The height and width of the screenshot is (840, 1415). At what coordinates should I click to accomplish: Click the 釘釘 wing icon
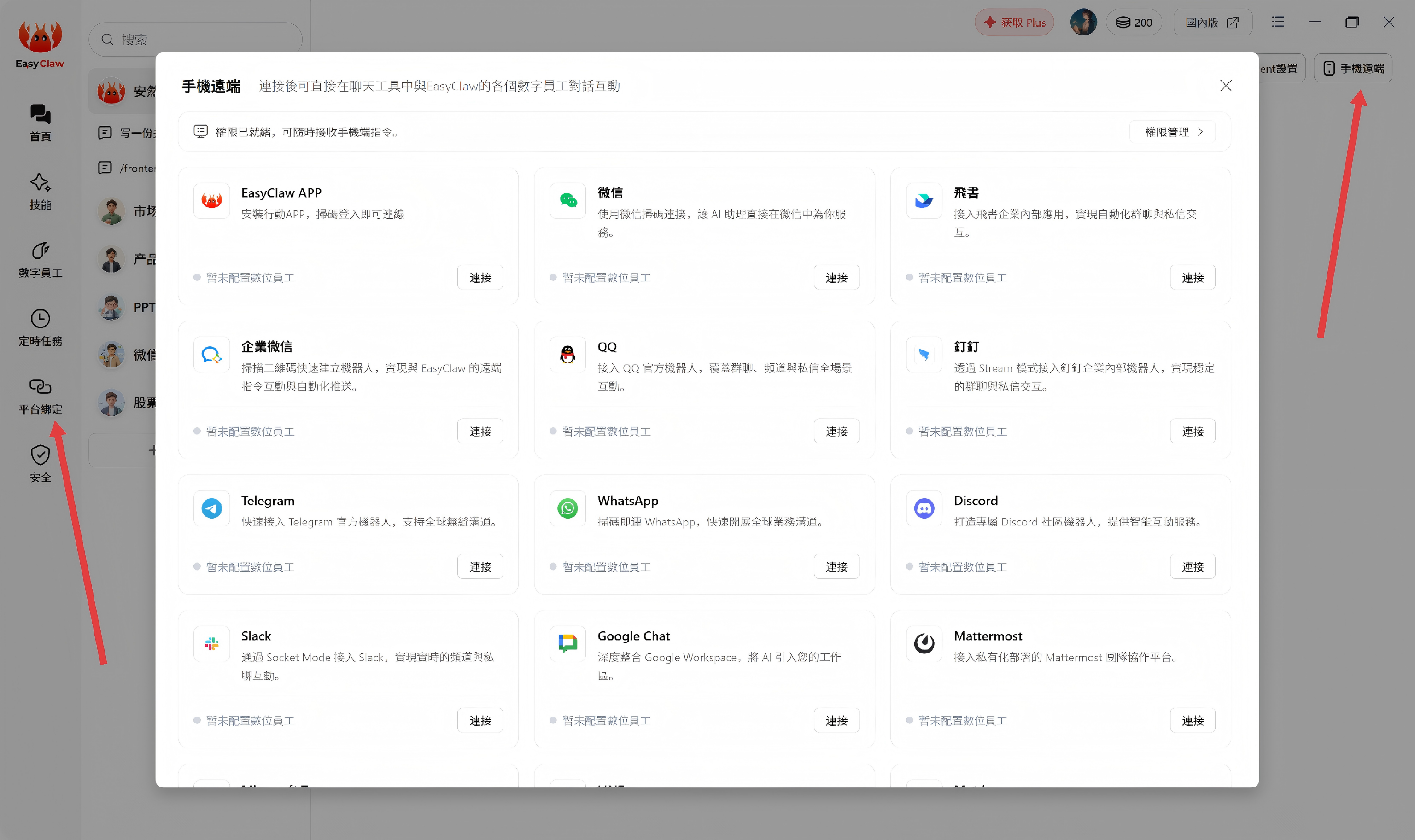coord(924,354)
